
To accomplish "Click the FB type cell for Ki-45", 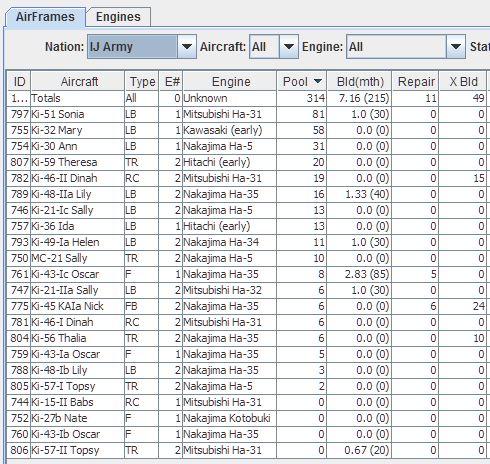I will pos(142,306).
